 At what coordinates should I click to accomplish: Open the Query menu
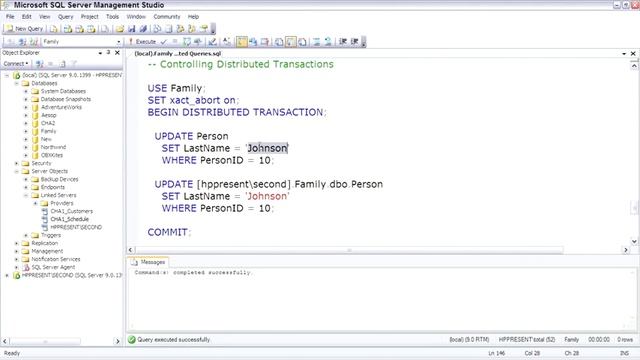click(65, 17)
